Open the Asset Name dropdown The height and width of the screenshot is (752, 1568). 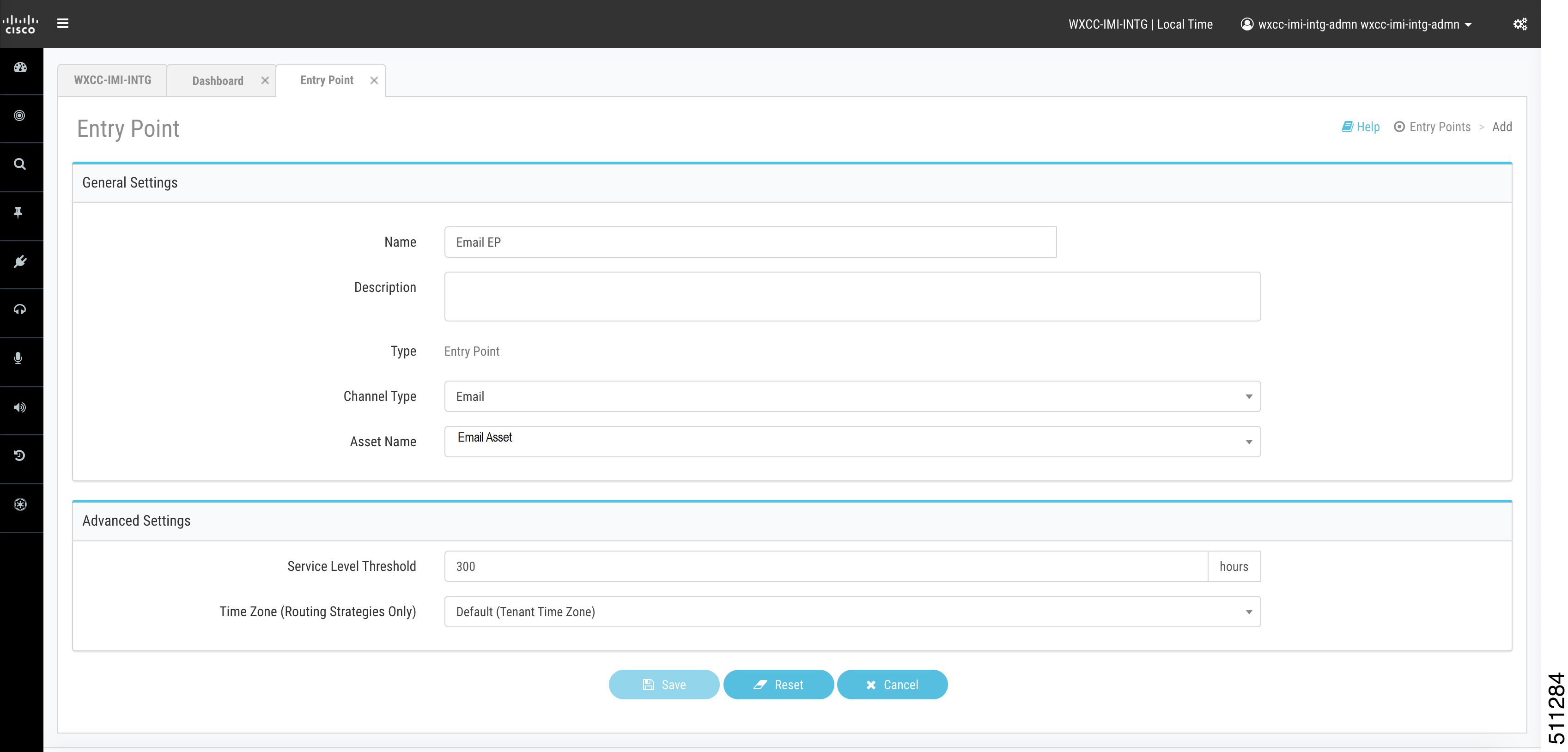(852, 442)
